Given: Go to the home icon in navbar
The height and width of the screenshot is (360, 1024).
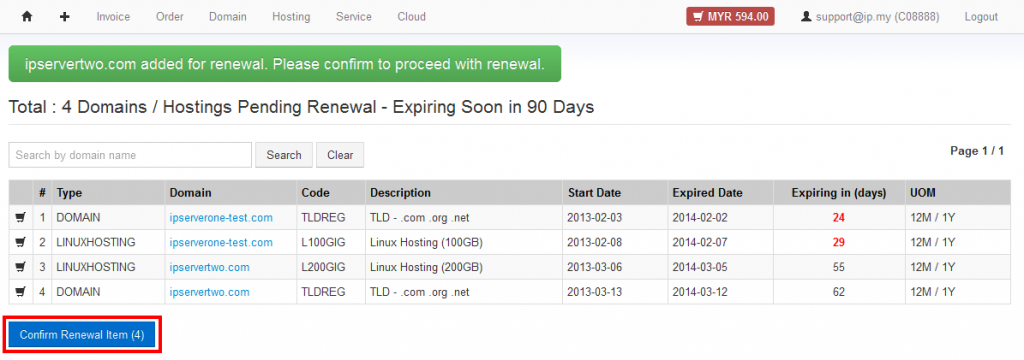Looking at the screenshot, I should (x=27, y=17).
